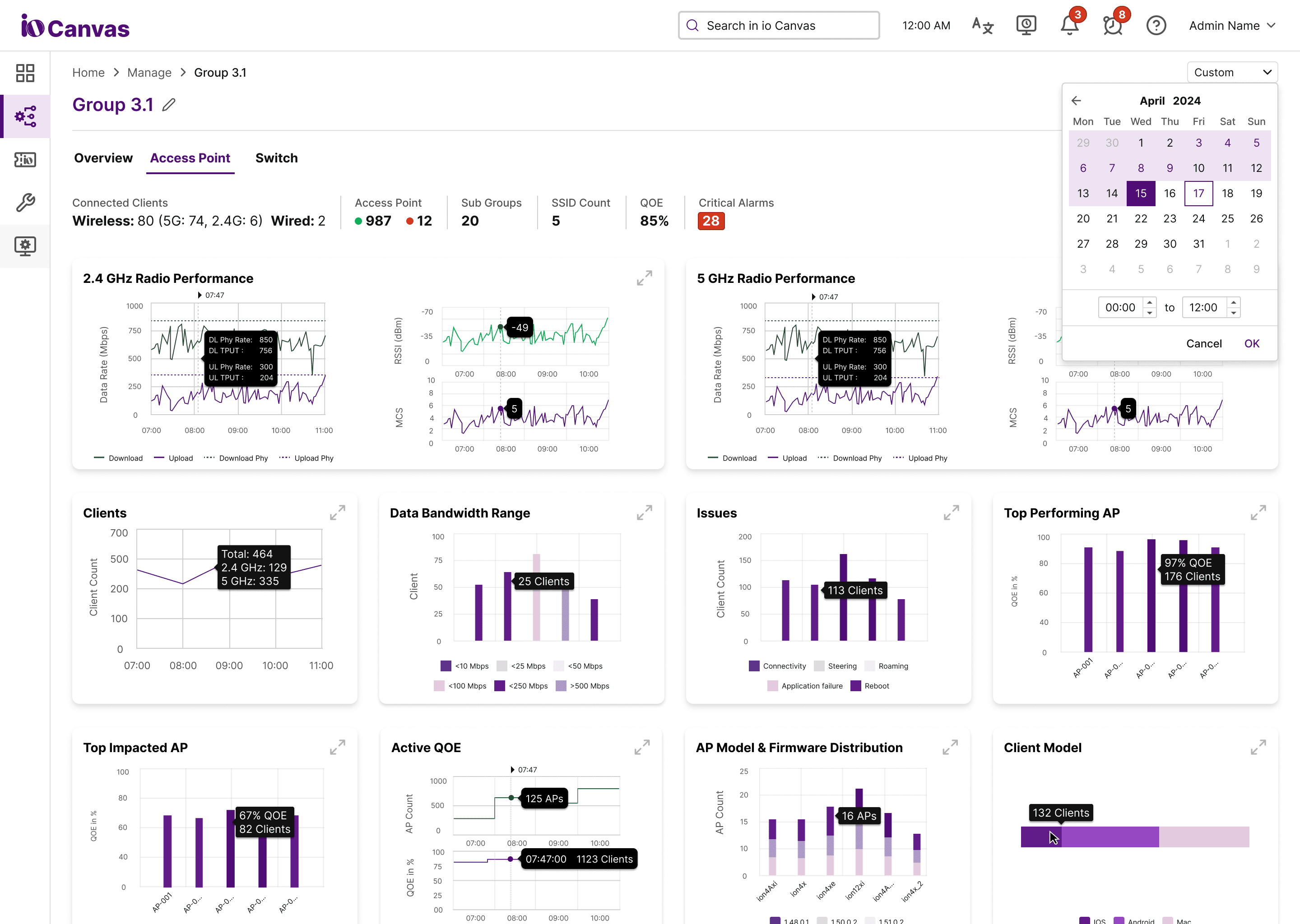1300x924 pixels.
Task: Toggle the Roaming legend in Issues
Action: click(886, 665)
